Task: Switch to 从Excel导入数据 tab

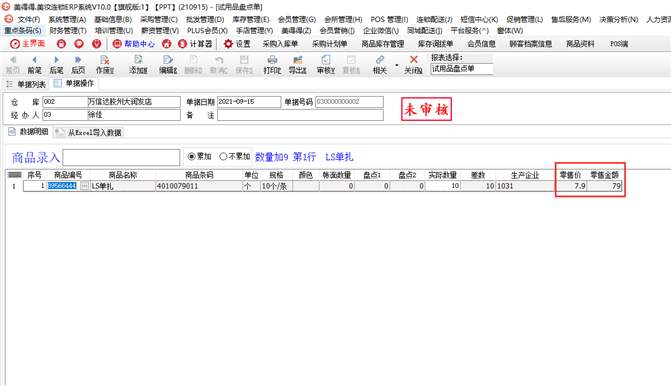Action: (89, 133)
